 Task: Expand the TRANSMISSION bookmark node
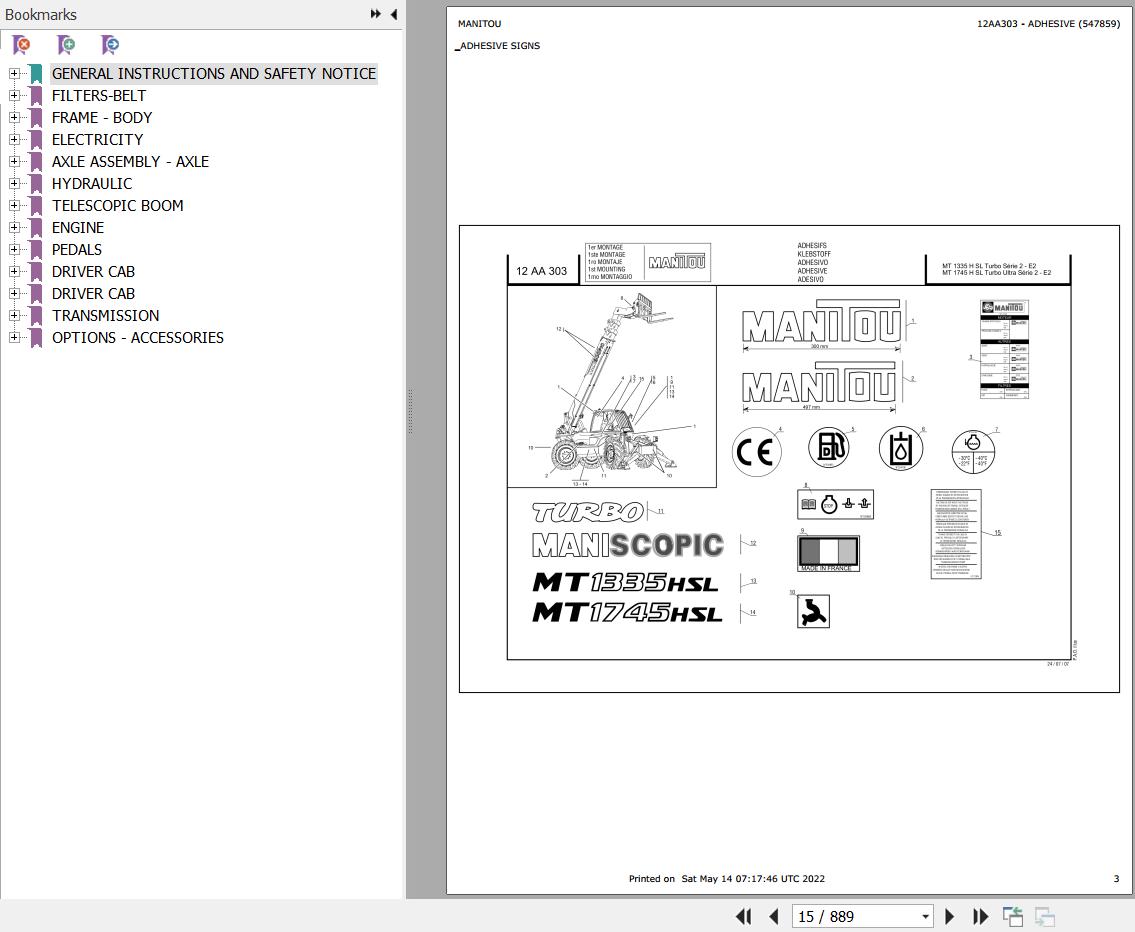coord(14,315)
